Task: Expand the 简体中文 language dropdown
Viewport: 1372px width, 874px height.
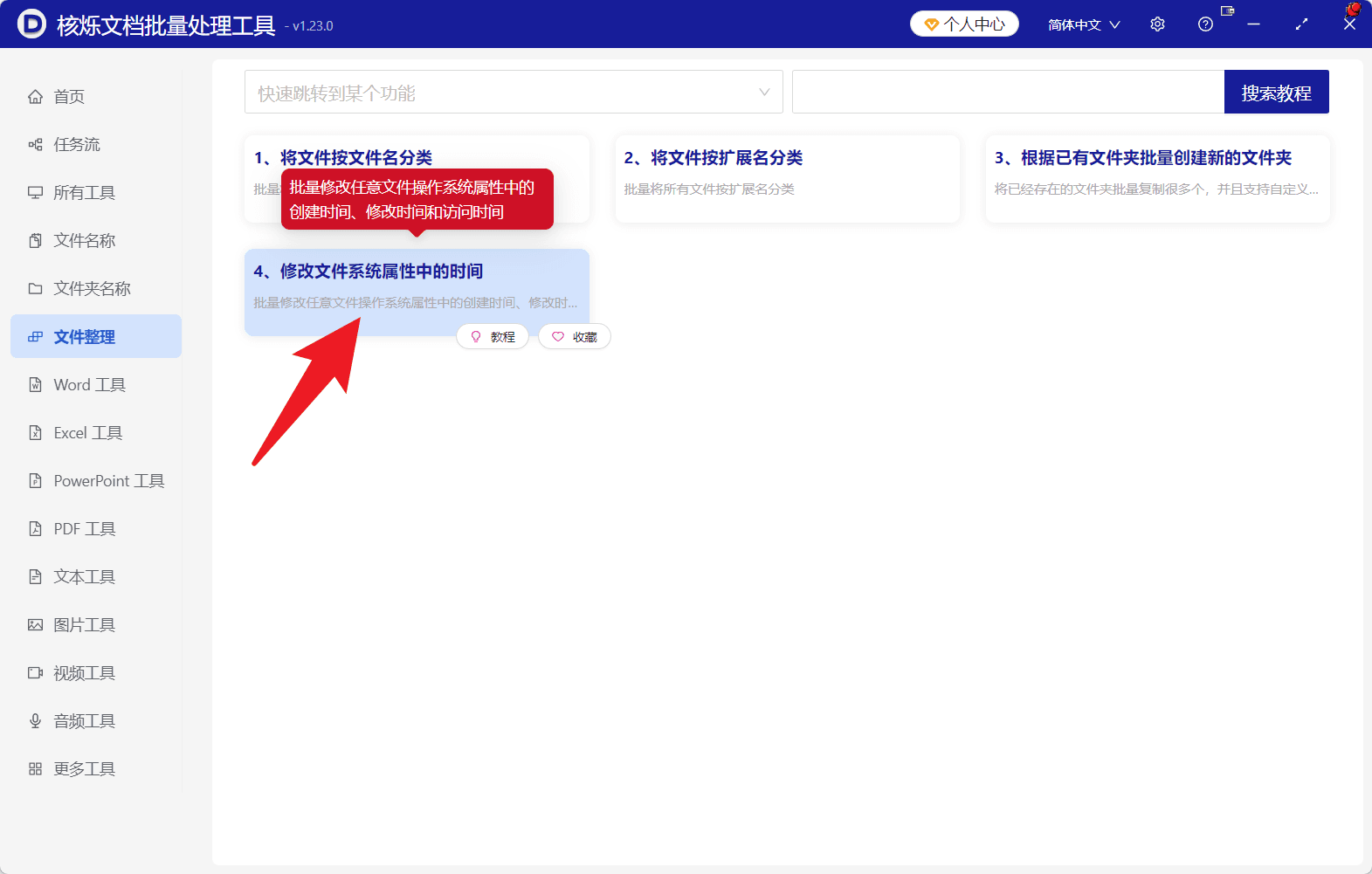Action: (1084, 24)
